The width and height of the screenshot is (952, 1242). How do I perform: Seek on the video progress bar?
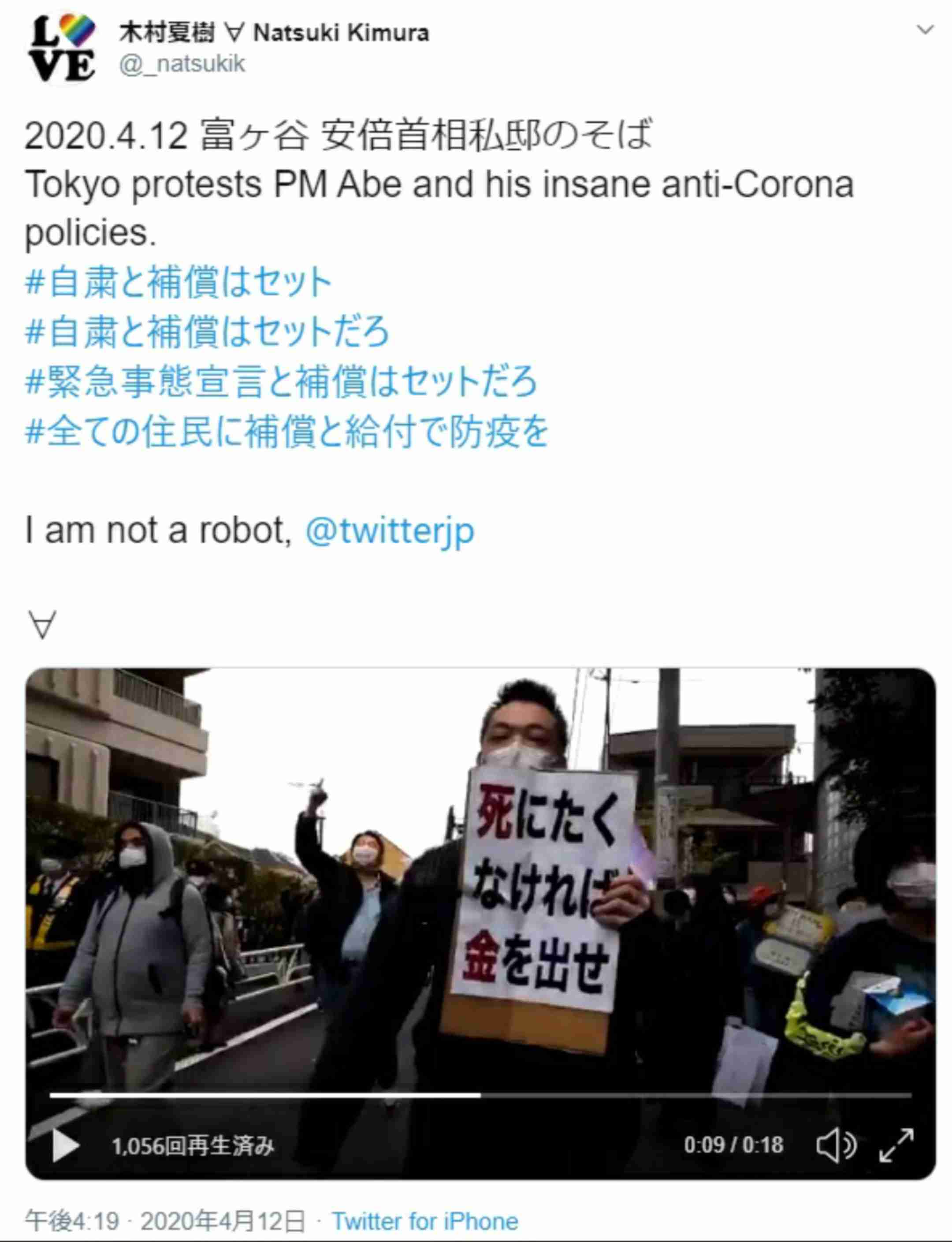[x=480, y=1096]
